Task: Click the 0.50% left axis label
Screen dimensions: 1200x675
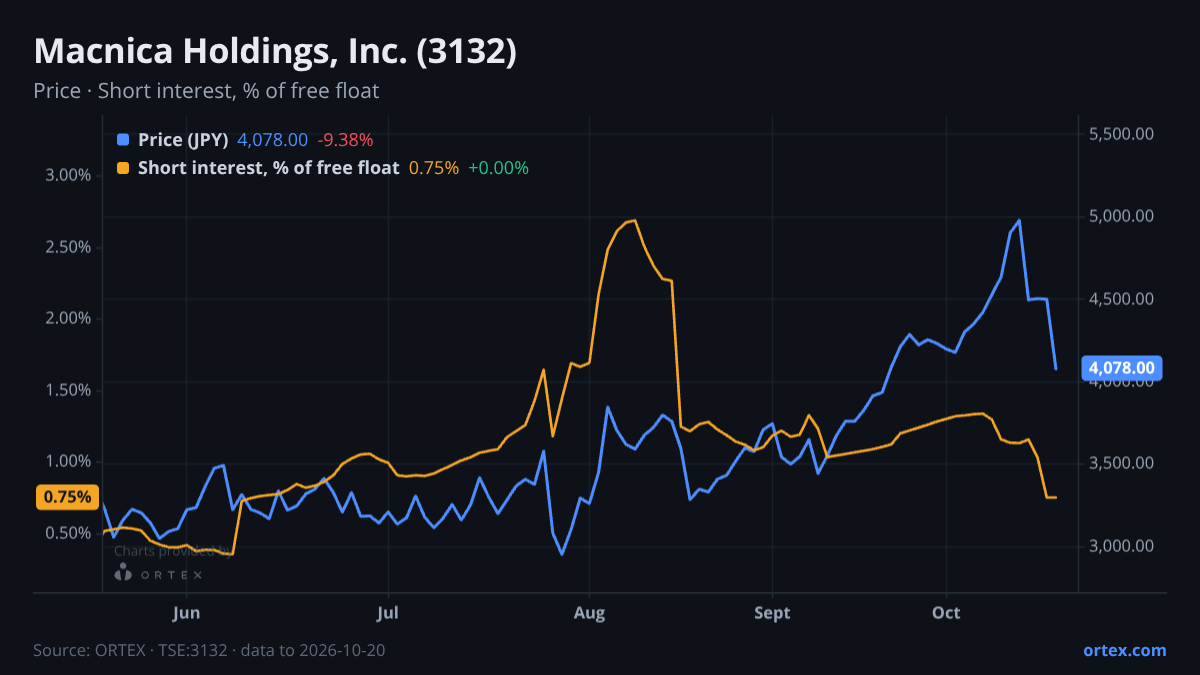Action: pyautogui.click(x=68, y=533)
